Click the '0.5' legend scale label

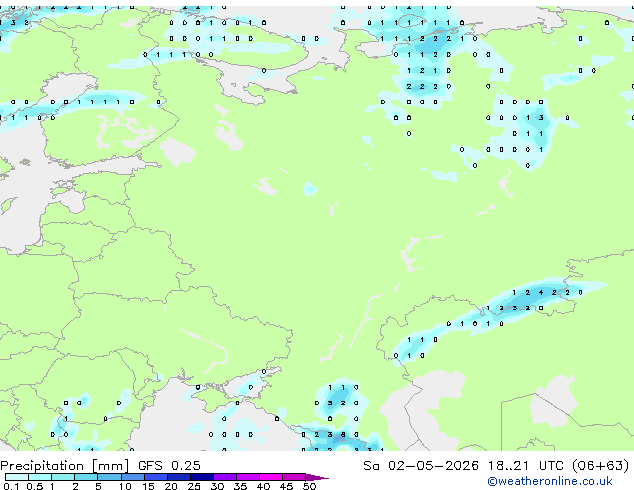click(34, 486)
